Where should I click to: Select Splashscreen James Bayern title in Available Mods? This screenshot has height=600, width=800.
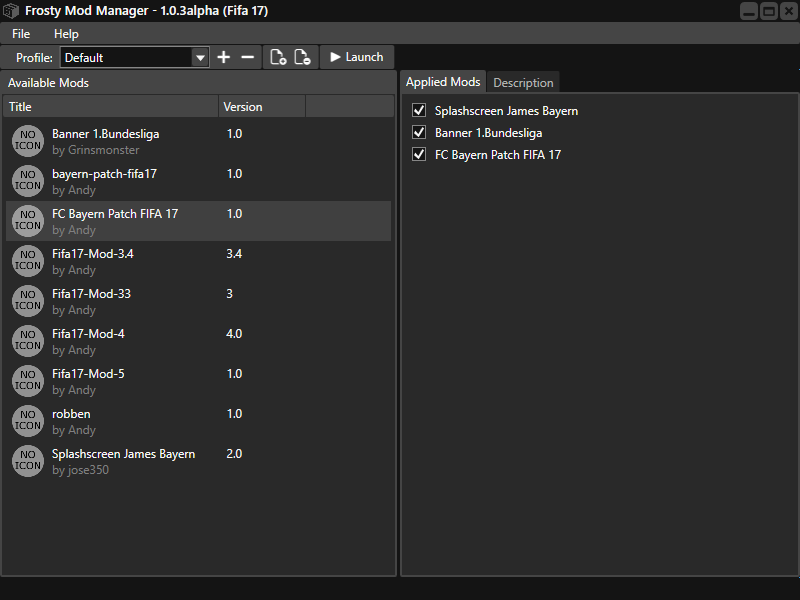coord(123,454)
